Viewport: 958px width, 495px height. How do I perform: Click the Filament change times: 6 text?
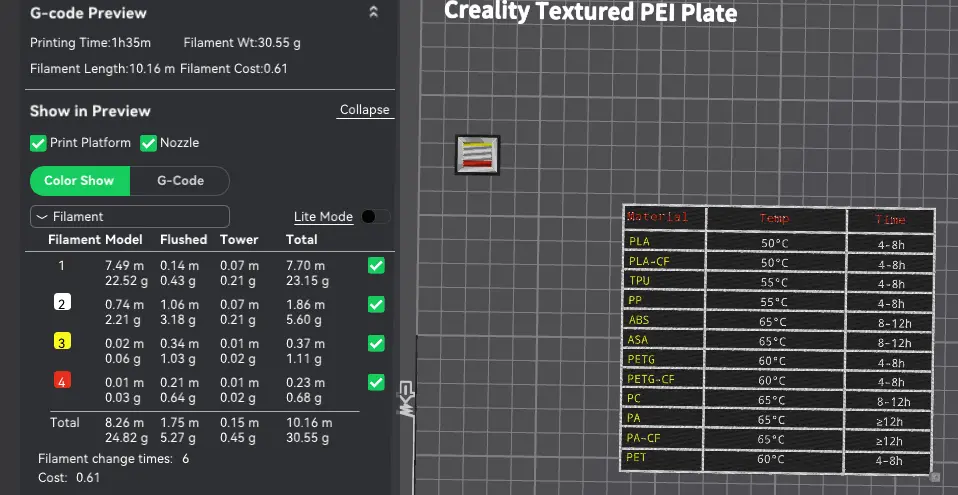coord(114,458)
